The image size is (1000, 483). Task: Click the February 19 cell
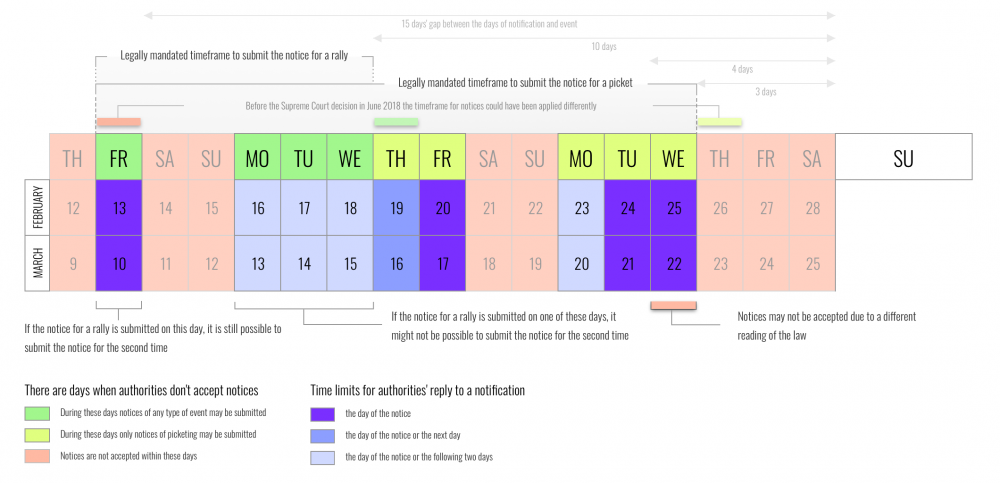click(x=396, y=208)
